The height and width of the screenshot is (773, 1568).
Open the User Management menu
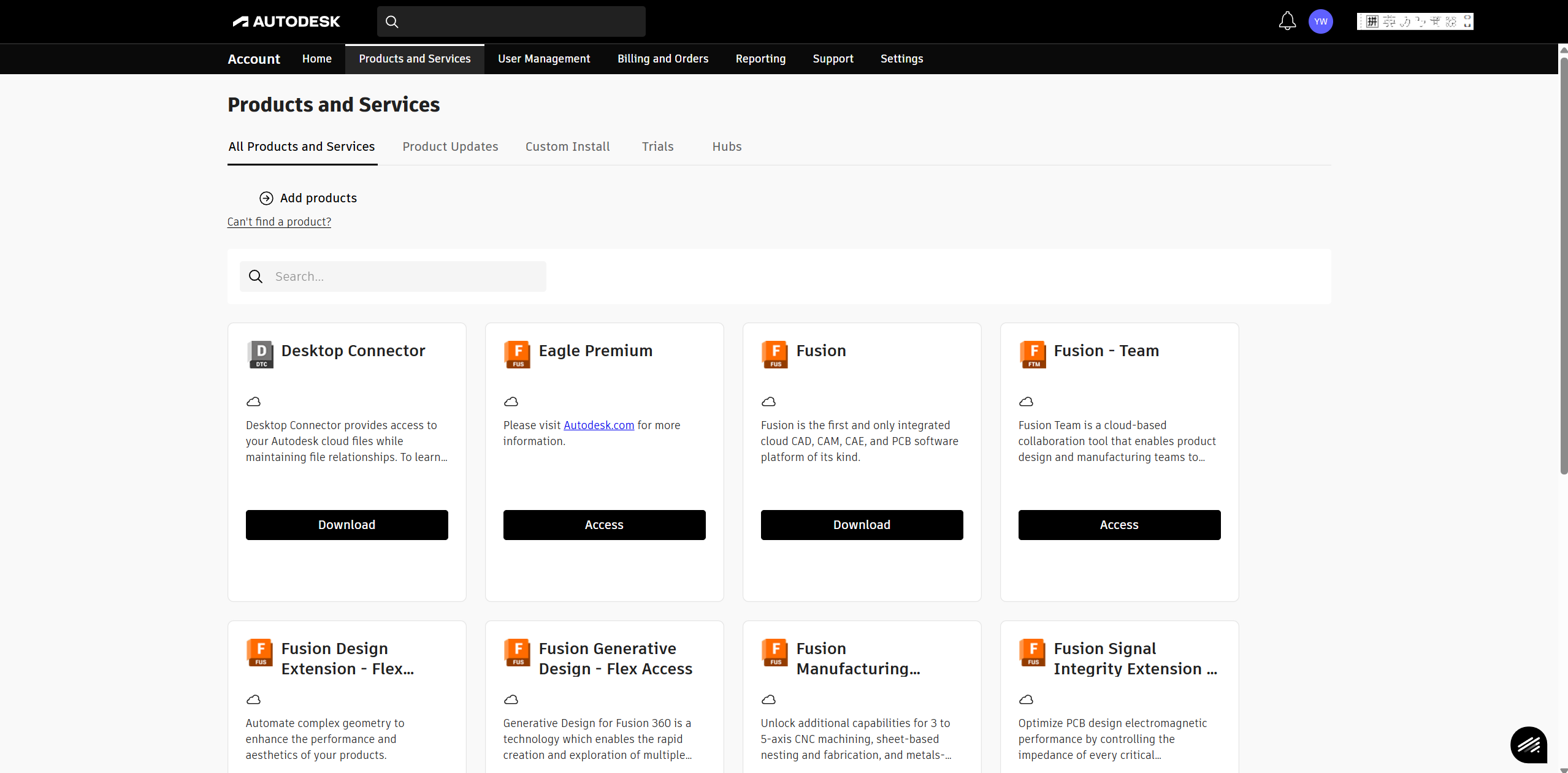(544, 59)
